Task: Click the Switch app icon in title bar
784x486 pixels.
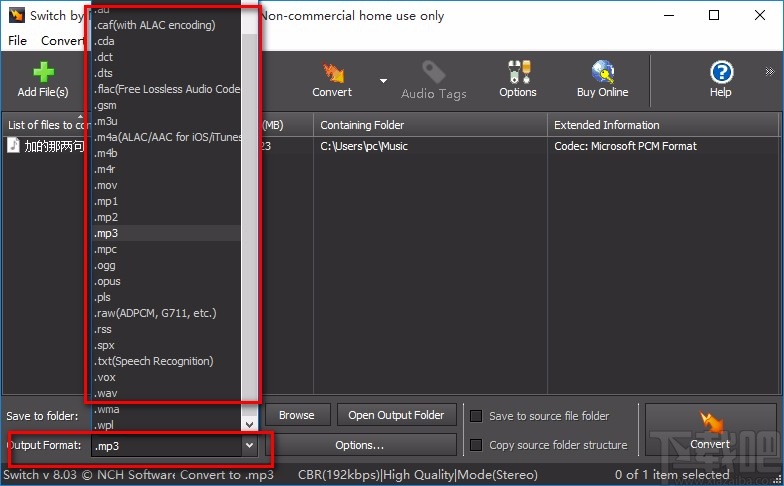Action: pos(16,16)
